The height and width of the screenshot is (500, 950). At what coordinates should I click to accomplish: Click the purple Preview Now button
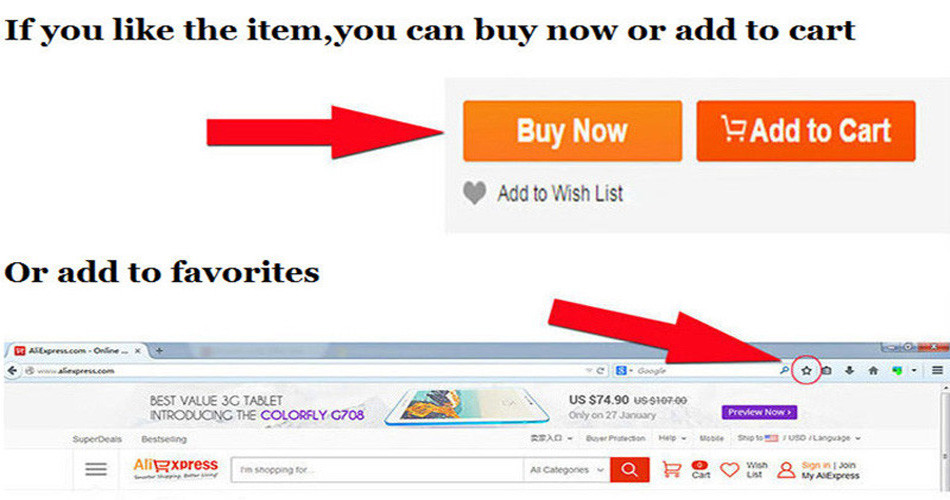pyautogui.click(x=759, y=412)
